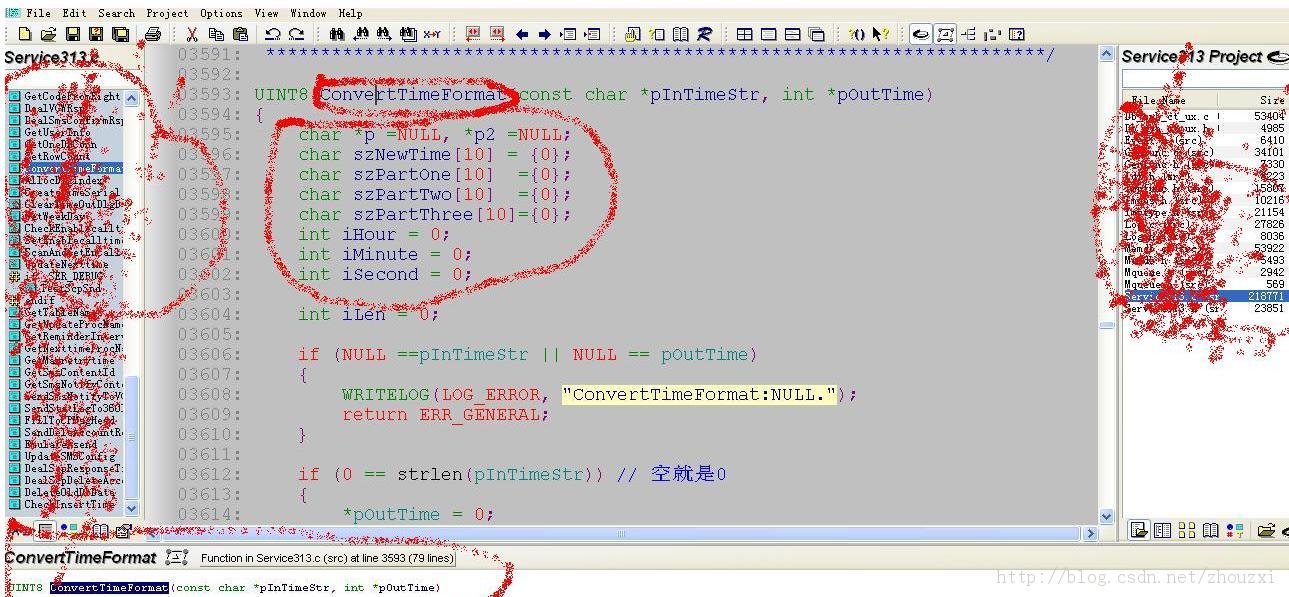Screen dimensions: 1289x597
Task: Click the blue R relation icon
Action: pos(704,34)
